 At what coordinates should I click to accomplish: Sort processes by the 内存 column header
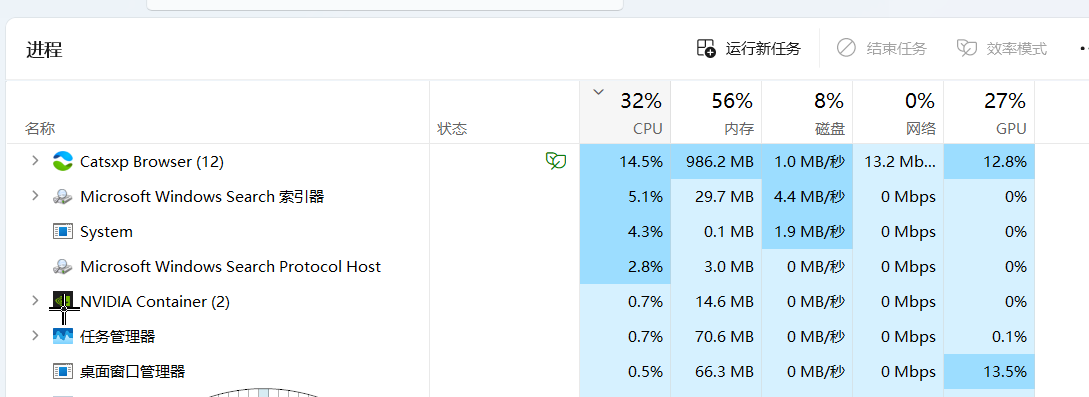(x=716, y=112)
